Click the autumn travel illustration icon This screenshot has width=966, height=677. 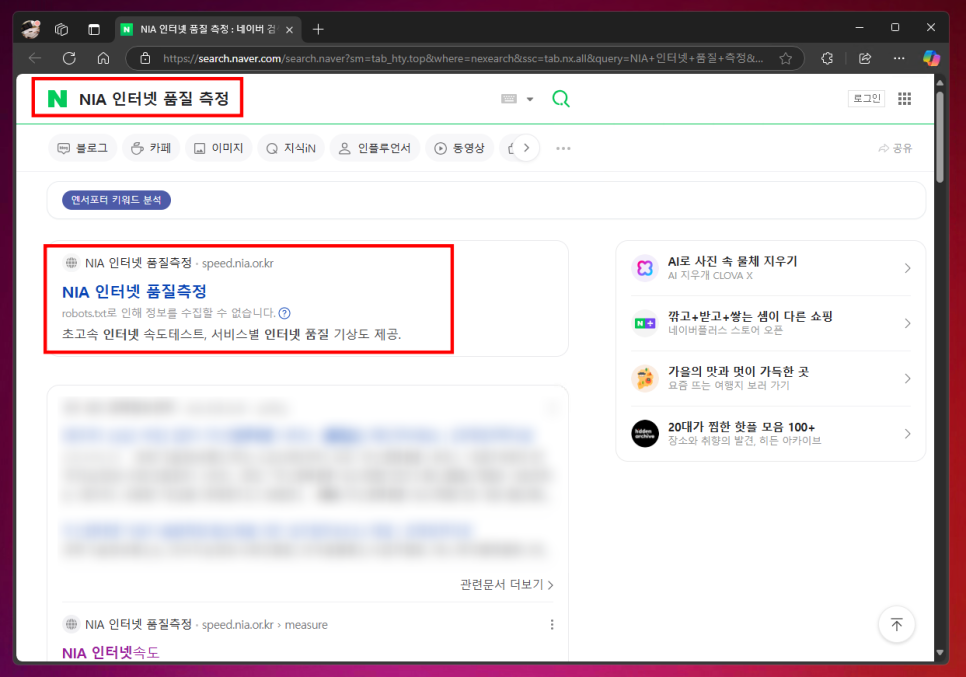[x=645, y=378]
